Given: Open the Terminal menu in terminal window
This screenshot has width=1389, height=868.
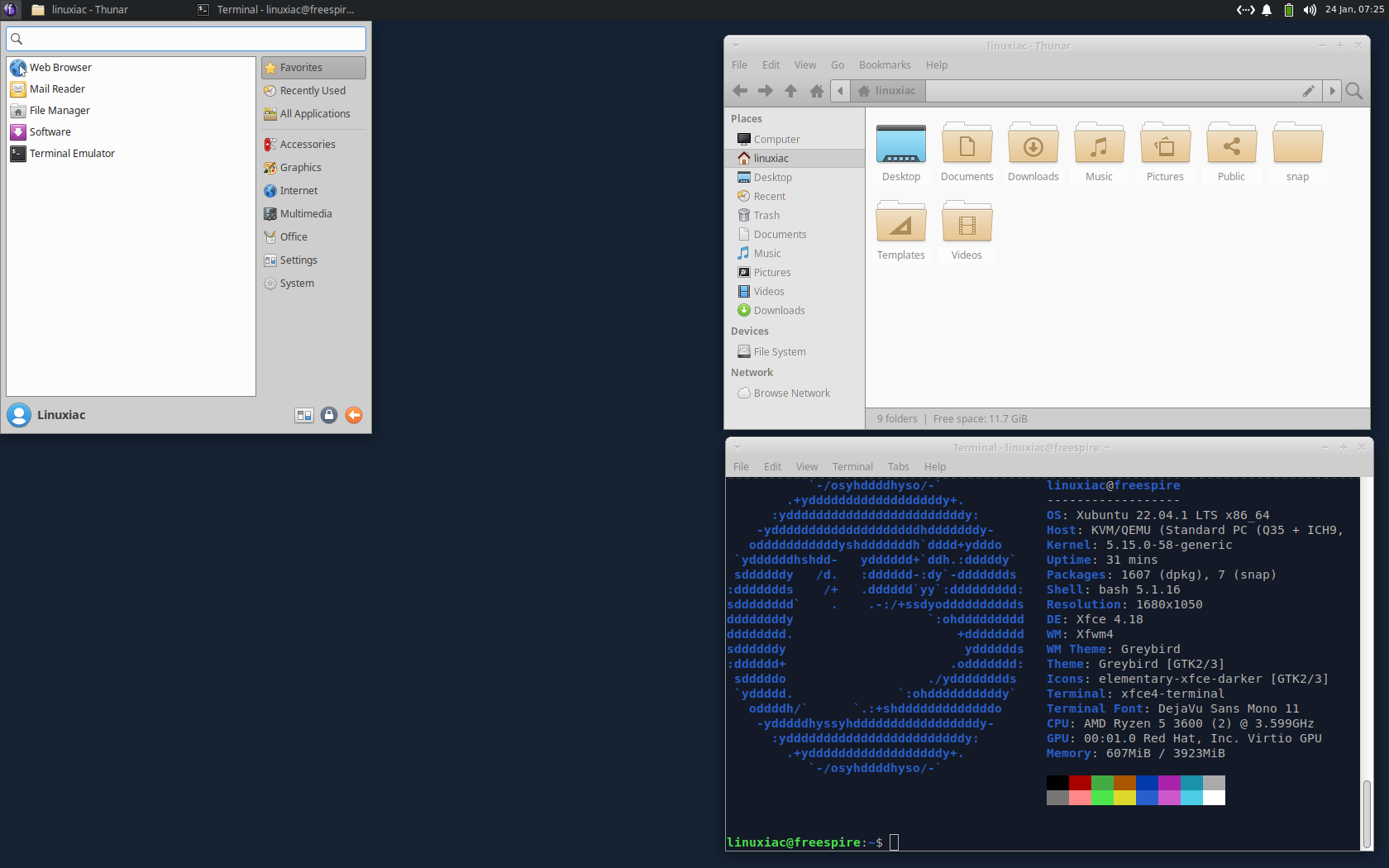Looking at the screenshot, I should point(852,467).
